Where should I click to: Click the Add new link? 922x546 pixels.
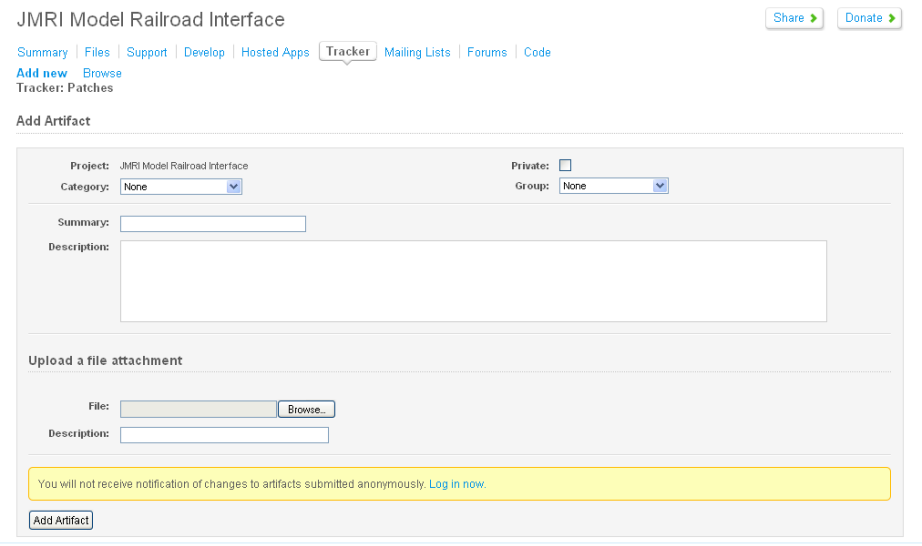coord(42,73)
